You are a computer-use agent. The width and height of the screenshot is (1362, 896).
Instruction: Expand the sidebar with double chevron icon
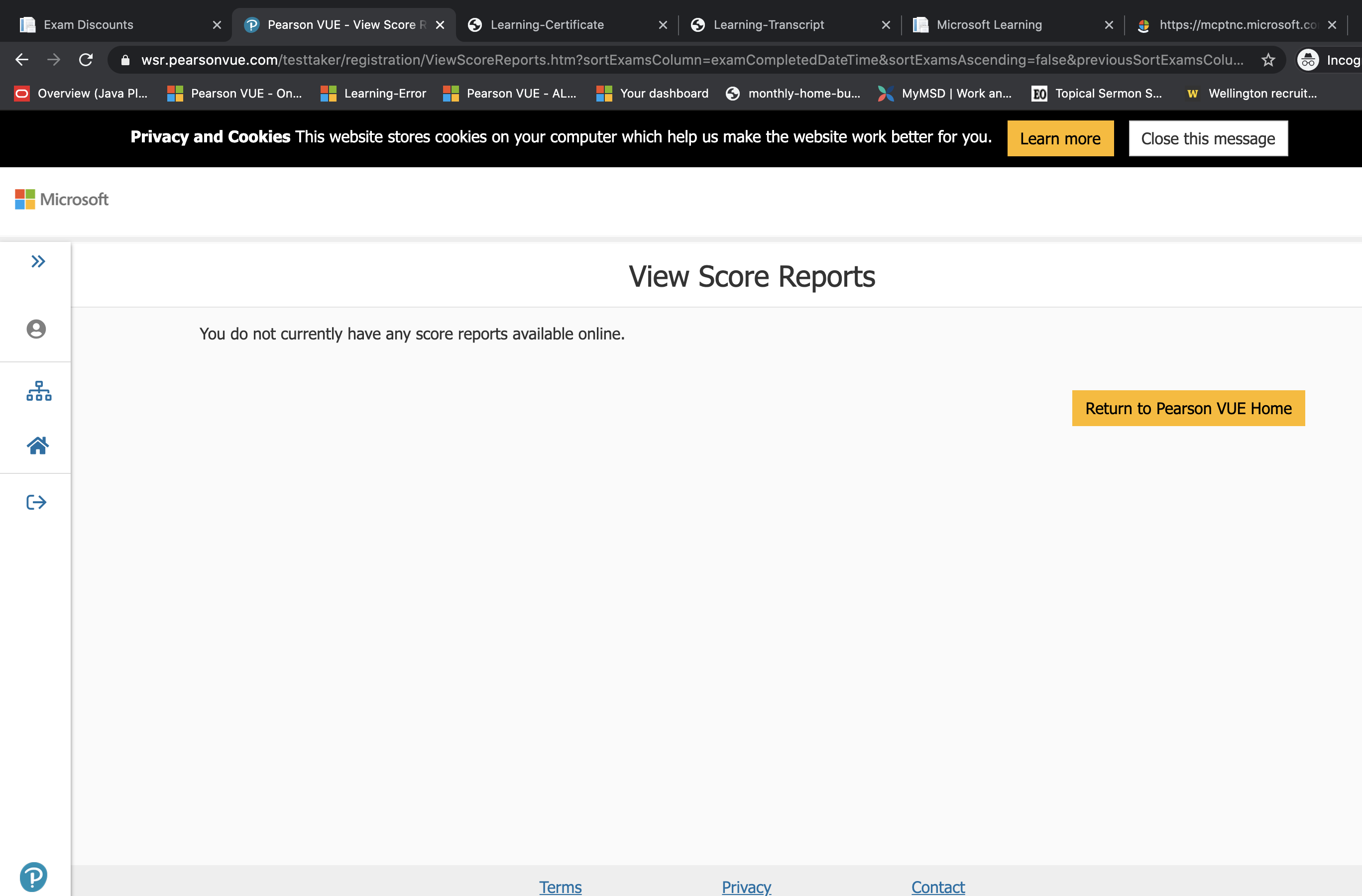pos(38,261)
